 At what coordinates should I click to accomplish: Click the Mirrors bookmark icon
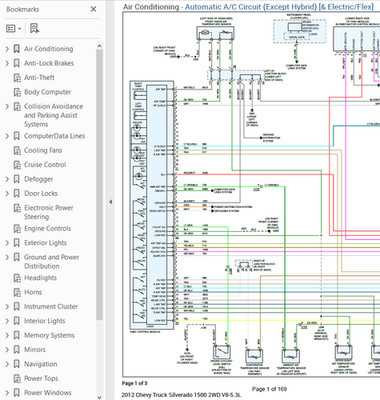pyautogui.click(x=17, y=350)
